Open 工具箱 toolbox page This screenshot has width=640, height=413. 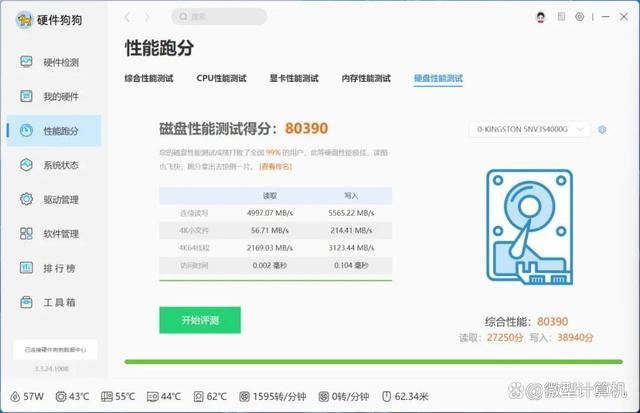pyautogui.click(x=59, y=302)
